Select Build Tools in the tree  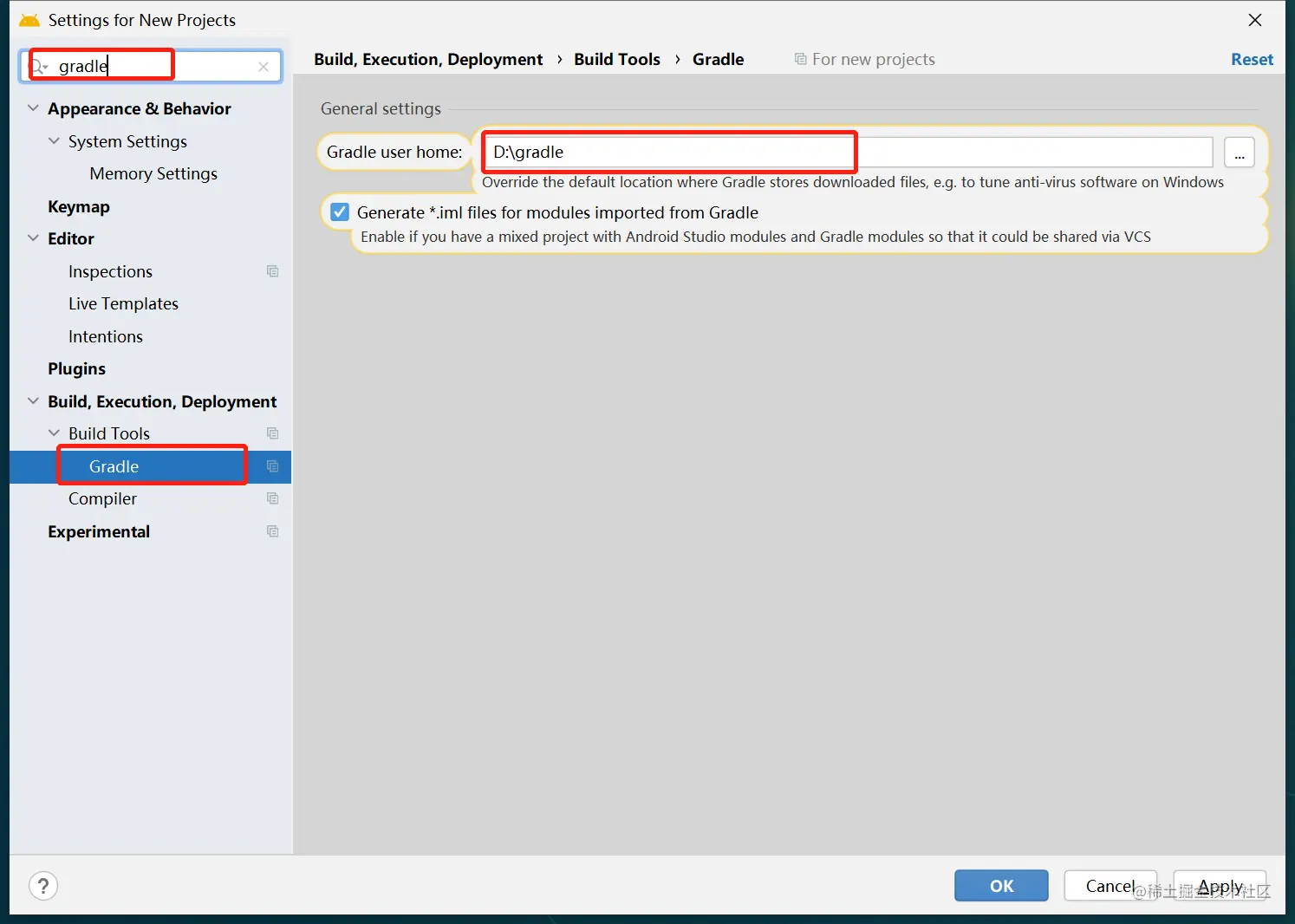109,433
